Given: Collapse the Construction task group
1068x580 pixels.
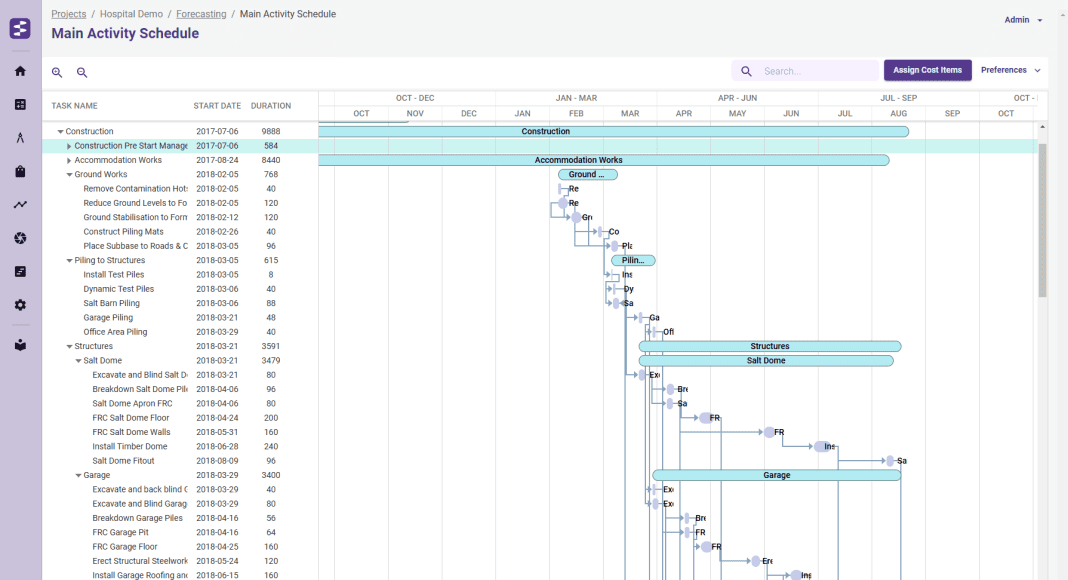Looking at the screenshot, I should 60,132.
